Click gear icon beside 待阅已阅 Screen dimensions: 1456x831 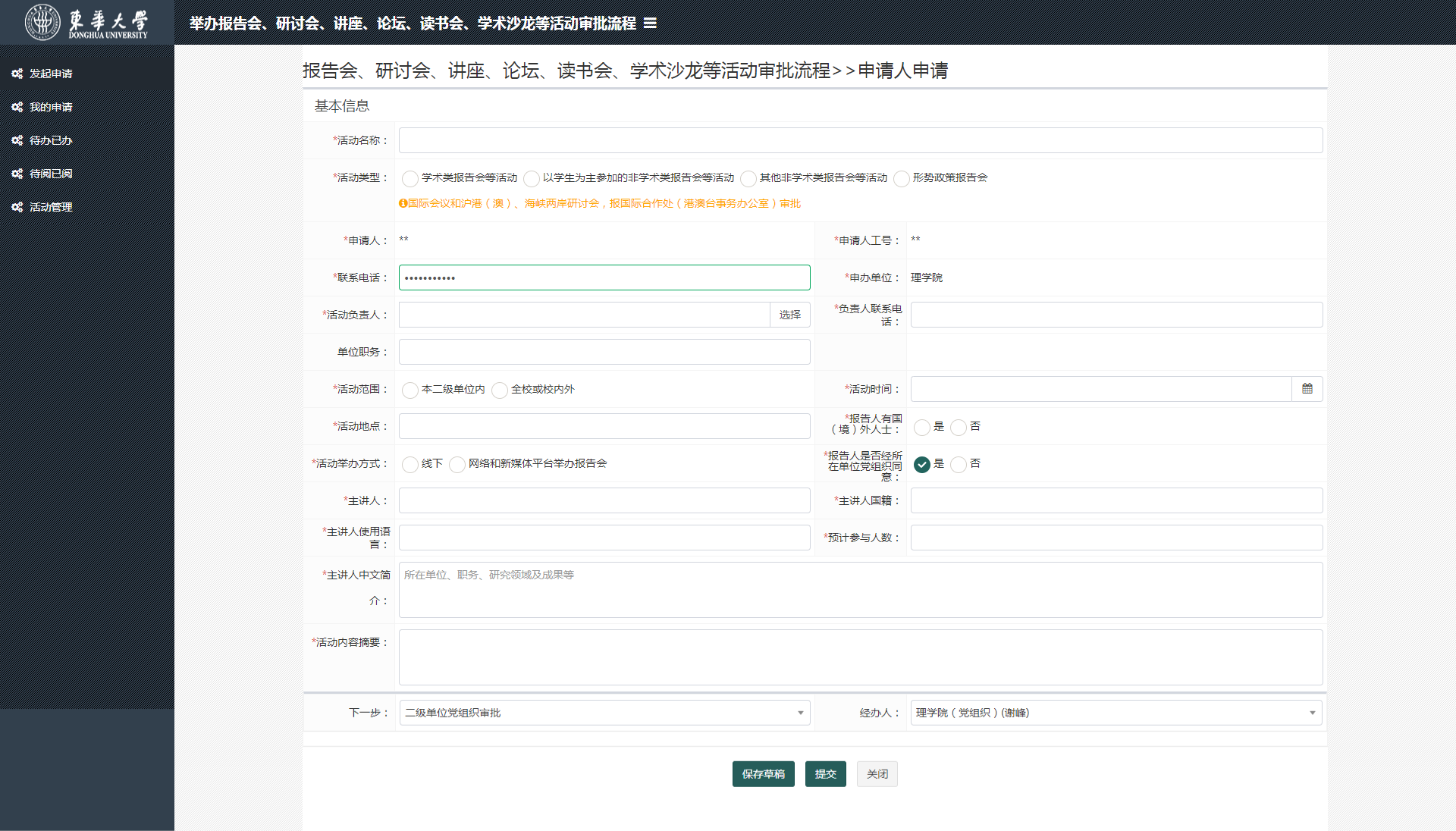(17, 174)
